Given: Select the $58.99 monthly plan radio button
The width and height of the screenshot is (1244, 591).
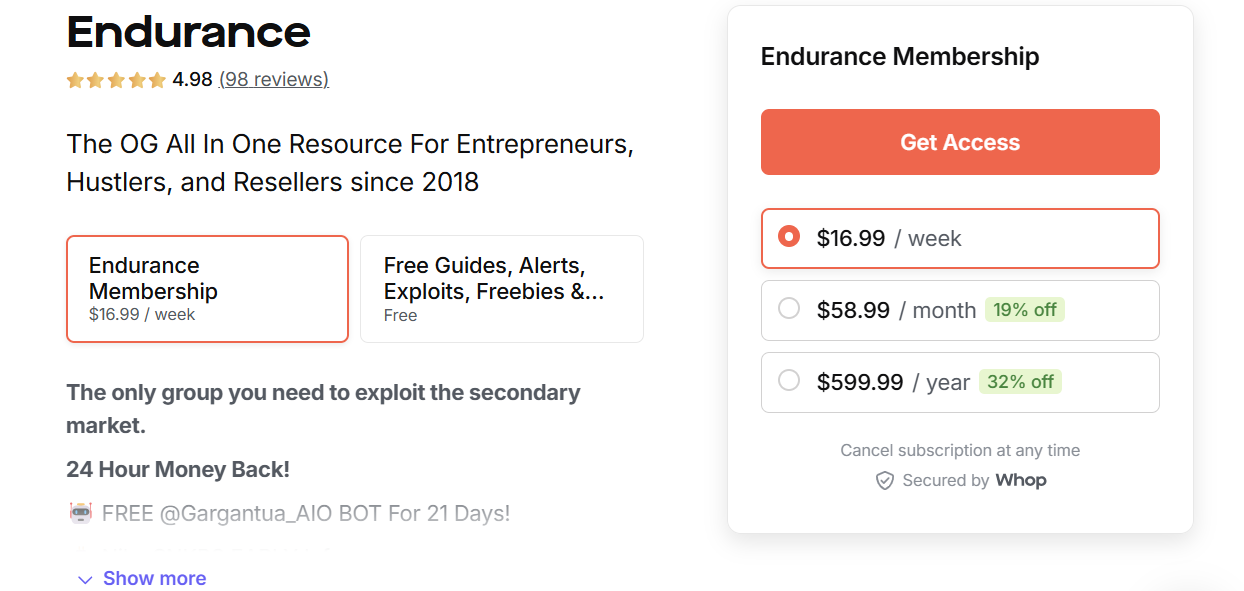Looking at the screenshot, I should coord(789,309).
